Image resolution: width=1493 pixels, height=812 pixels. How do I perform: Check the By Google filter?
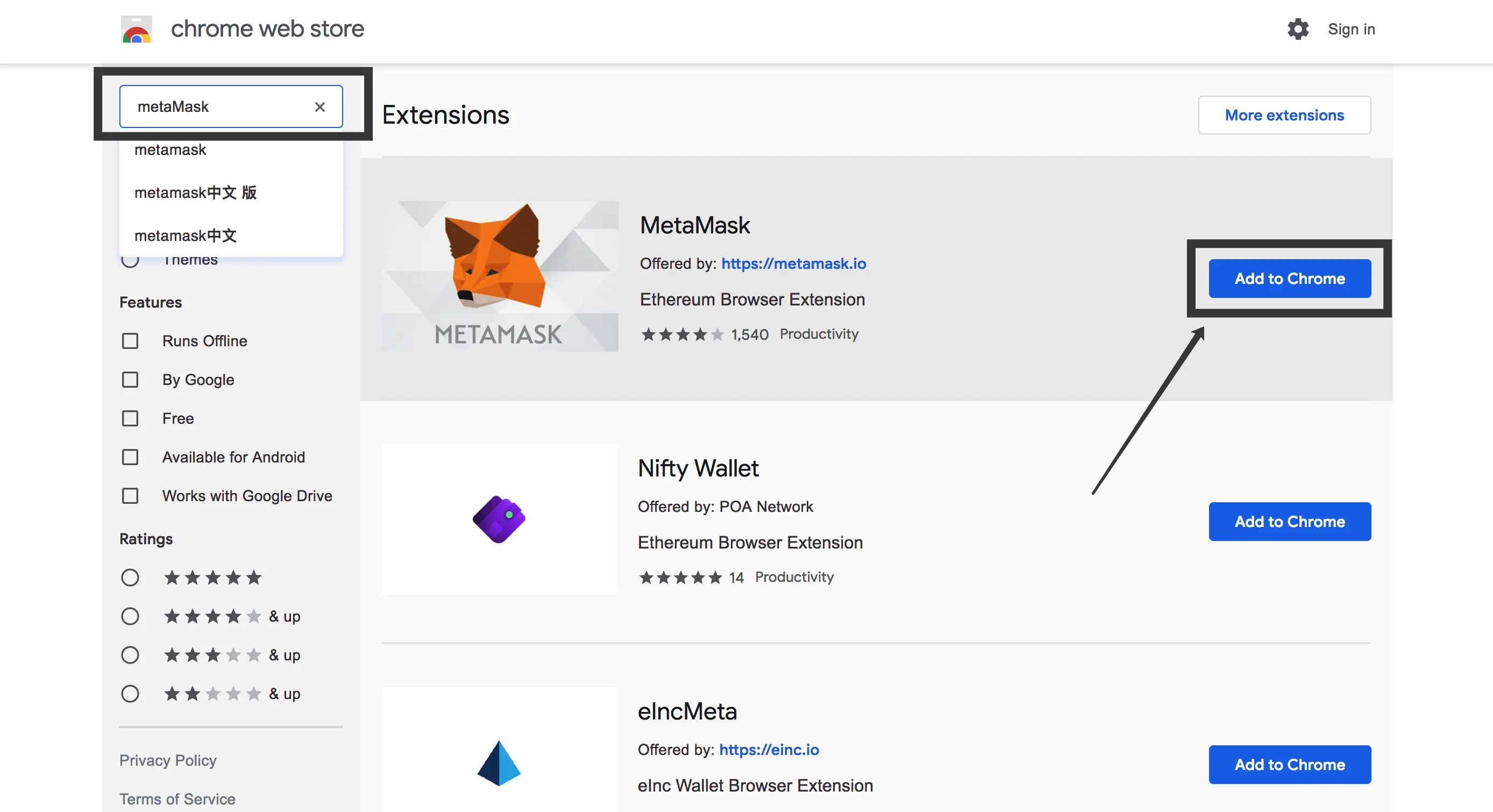click(130, 380)
